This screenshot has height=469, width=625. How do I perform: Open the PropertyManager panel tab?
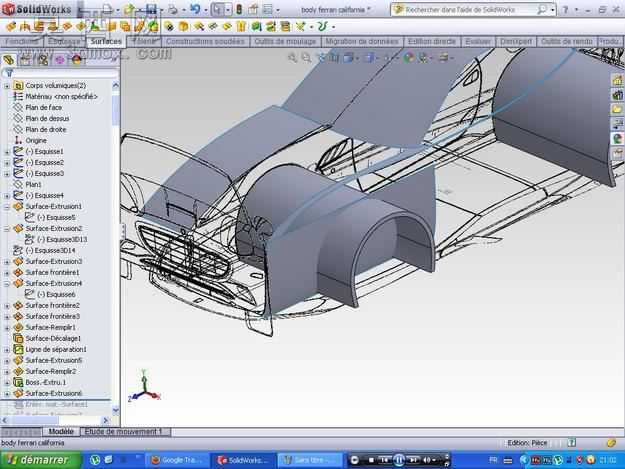tap(26, 60)
